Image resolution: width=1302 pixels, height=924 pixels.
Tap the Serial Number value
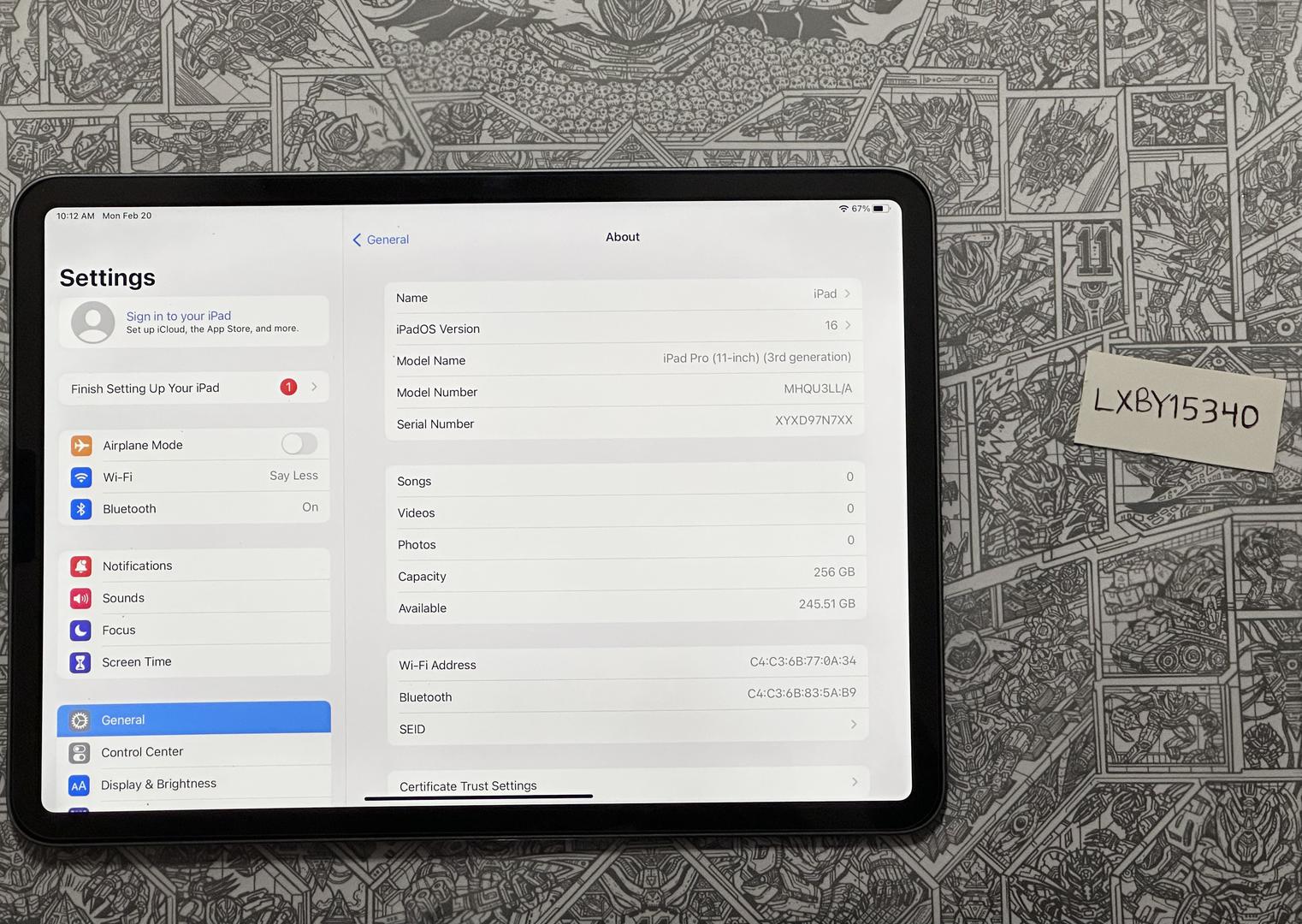point(814,420)
